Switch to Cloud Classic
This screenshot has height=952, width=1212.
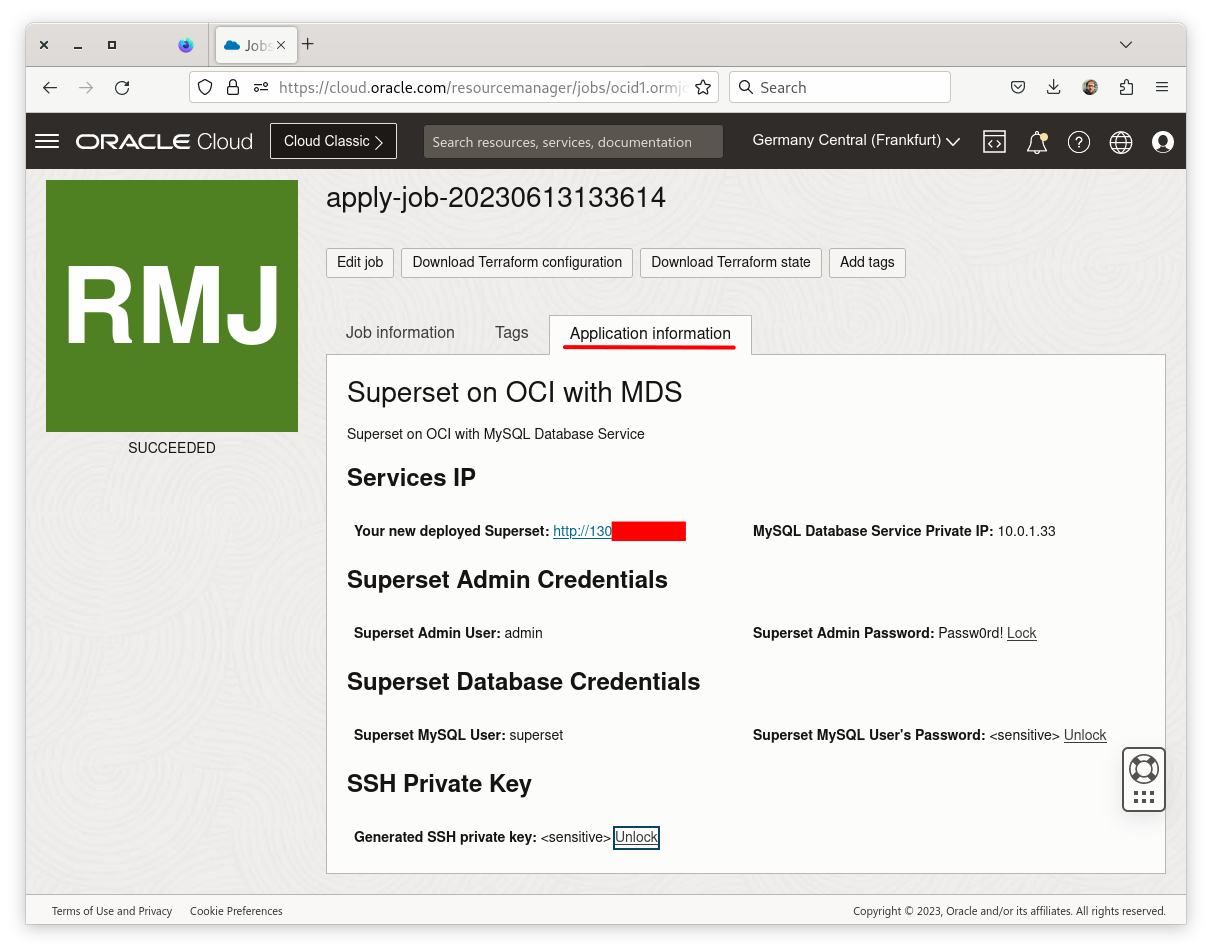333,141
